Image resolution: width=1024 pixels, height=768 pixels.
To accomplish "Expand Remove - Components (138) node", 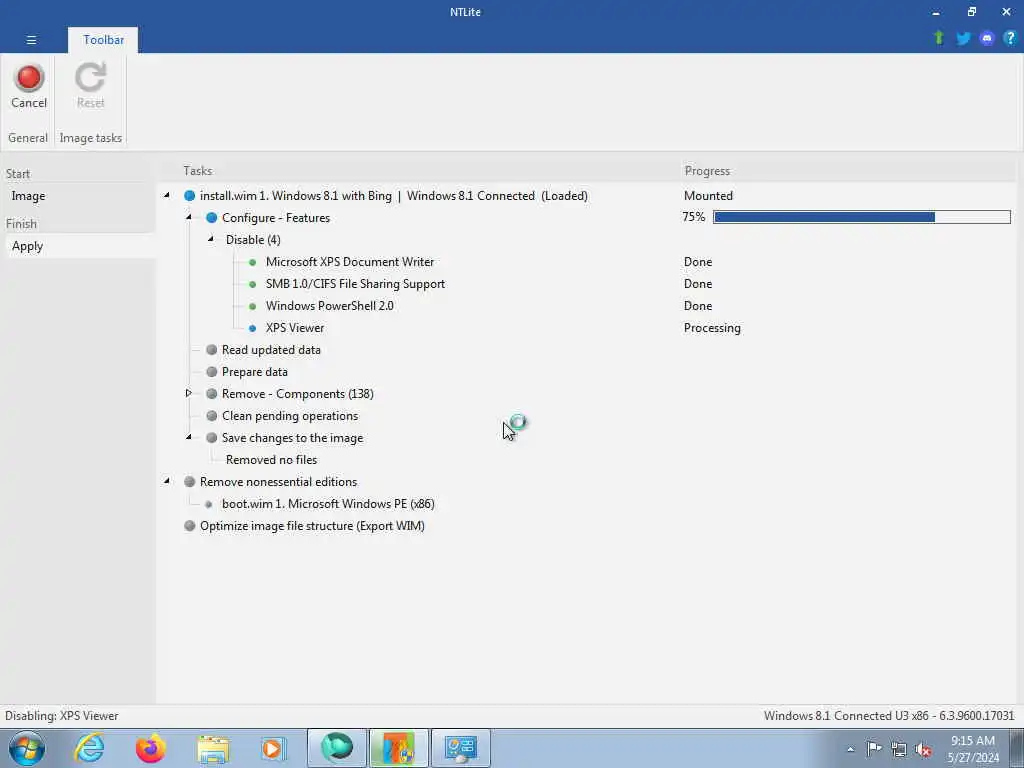I will tap(189, 393).
